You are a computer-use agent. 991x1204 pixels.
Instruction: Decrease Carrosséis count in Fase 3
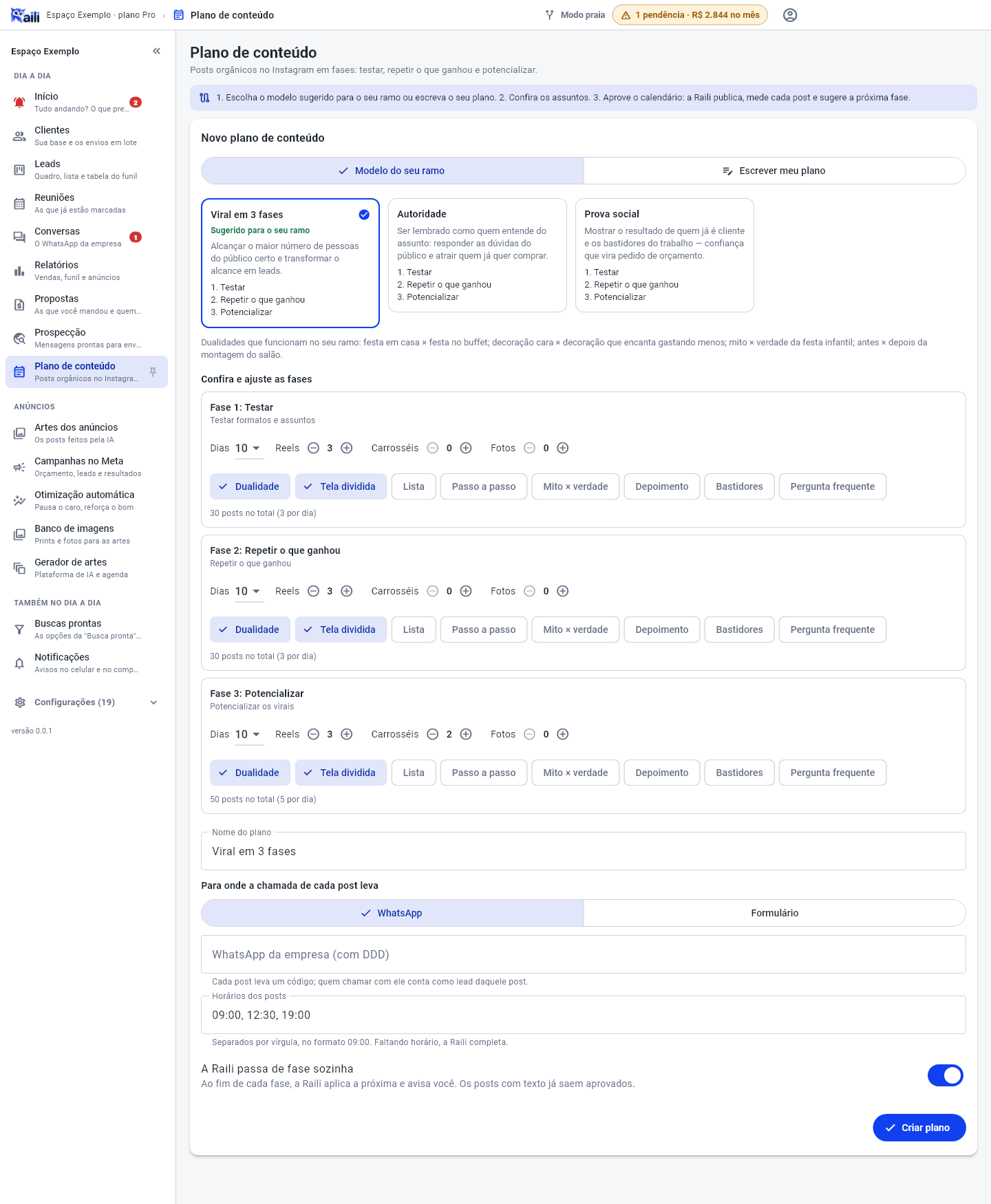pos(433,734)
